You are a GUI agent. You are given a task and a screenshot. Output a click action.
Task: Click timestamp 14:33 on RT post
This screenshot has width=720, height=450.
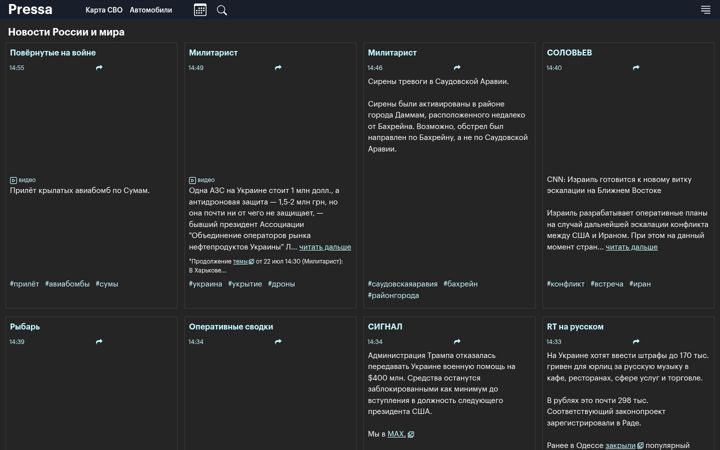pos(554,342)
